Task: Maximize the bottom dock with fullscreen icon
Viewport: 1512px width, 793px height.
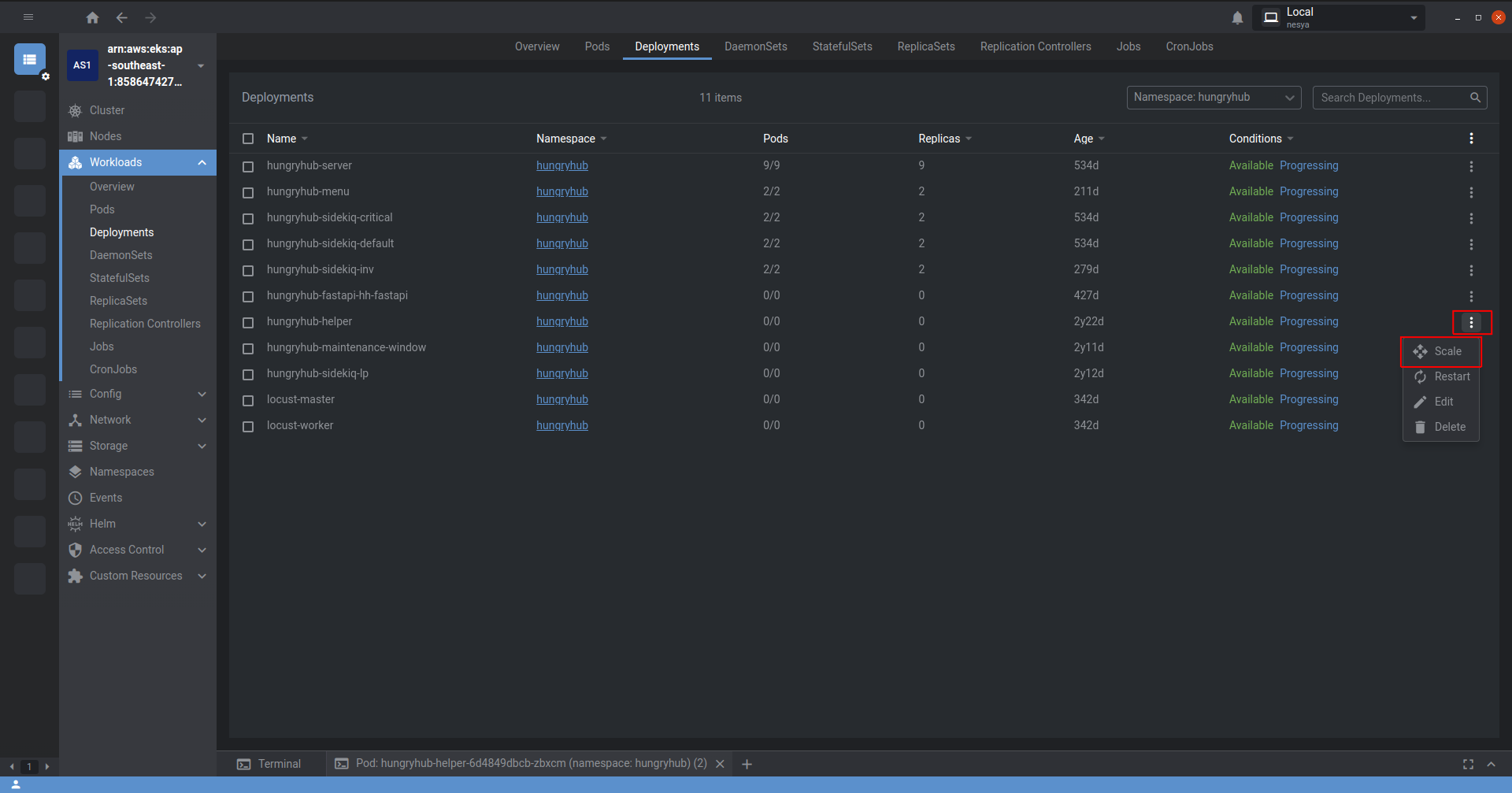Action: (1468, 764)
